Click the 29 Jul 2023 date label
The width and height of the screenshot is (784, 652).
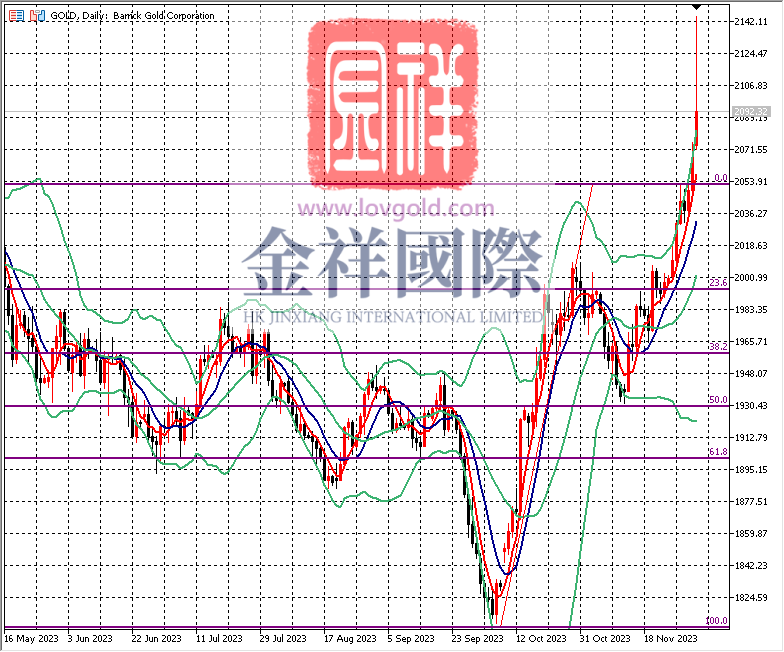click(283, 638)
